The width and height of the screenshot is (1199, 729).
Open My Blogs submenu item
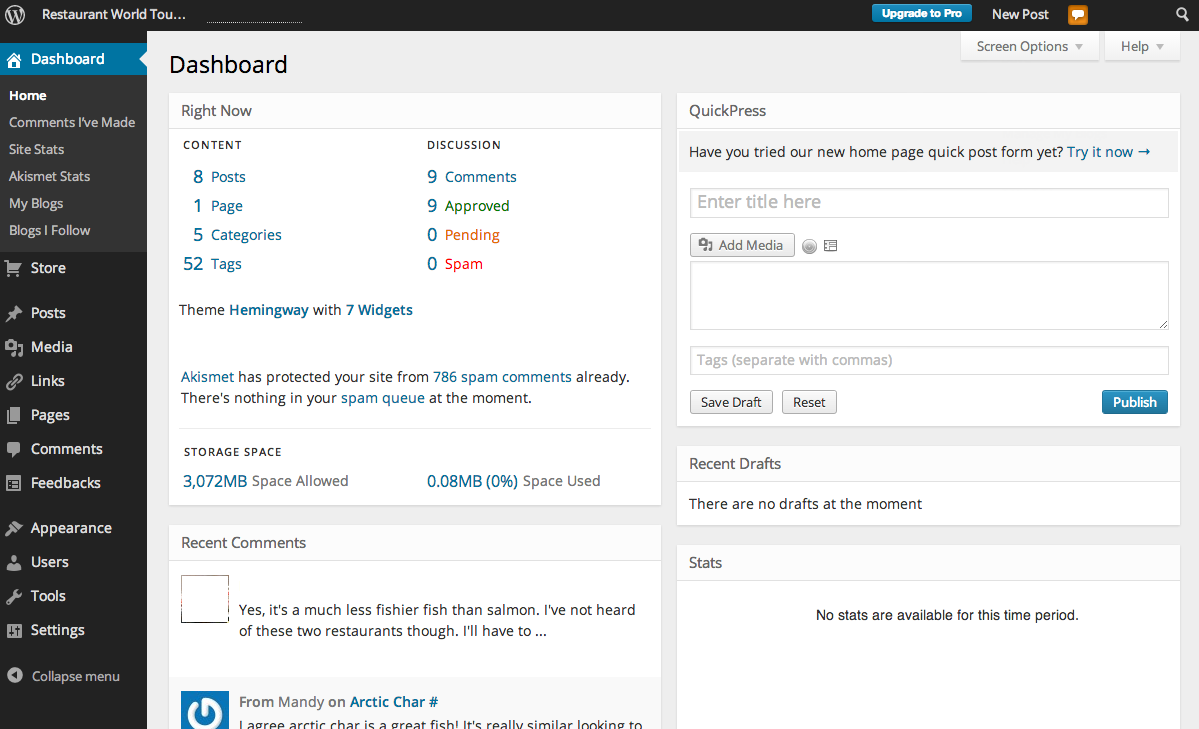click(36, 203)
